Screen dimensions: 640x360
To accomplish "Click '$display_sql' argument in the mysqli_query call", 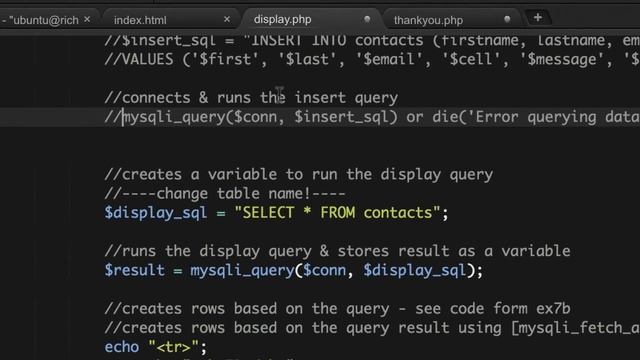I will (x=414, y=271).
